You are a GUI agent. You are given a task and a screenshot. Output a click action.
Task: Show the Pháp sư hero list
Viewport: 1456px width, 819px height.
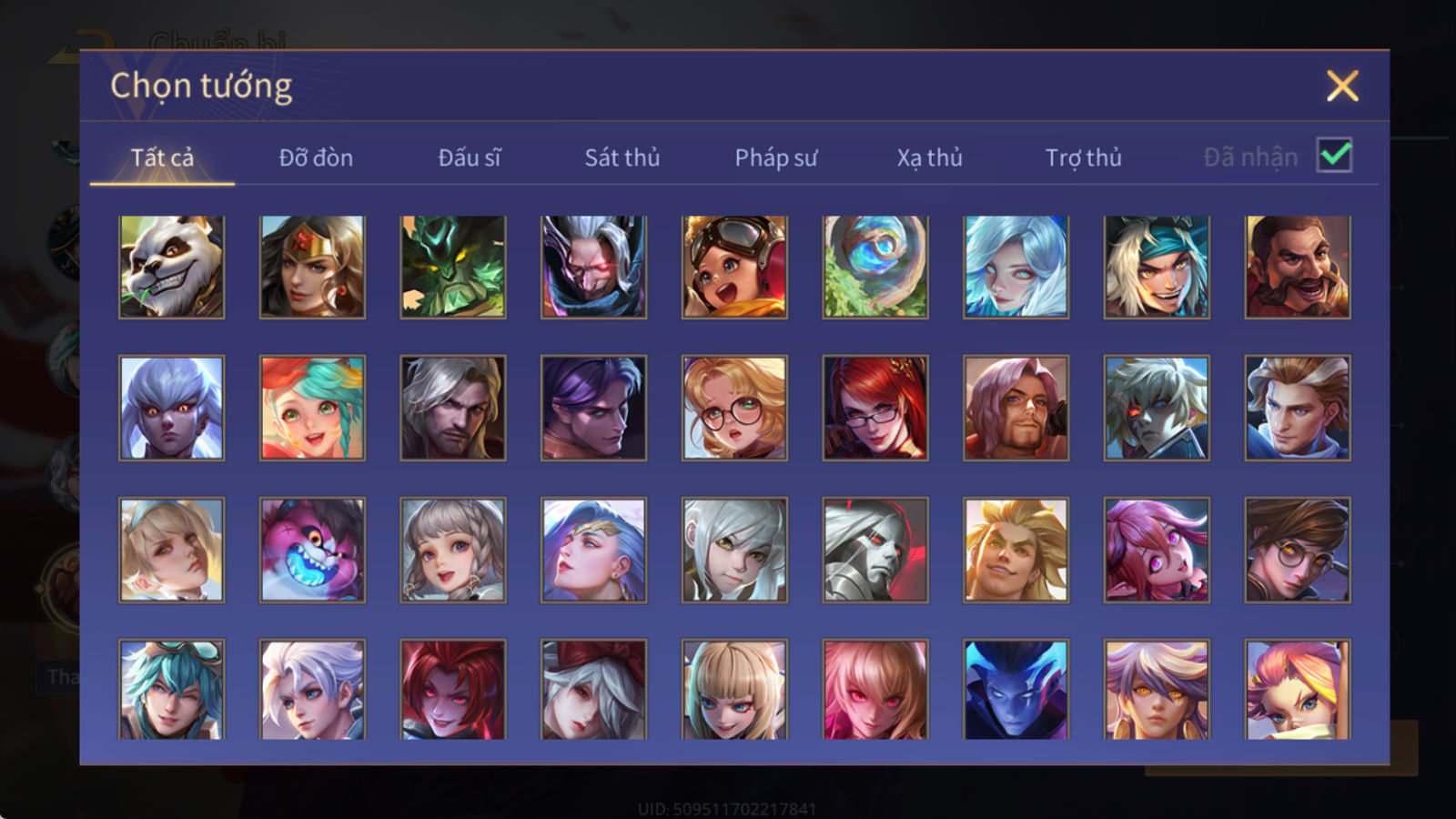776,157
